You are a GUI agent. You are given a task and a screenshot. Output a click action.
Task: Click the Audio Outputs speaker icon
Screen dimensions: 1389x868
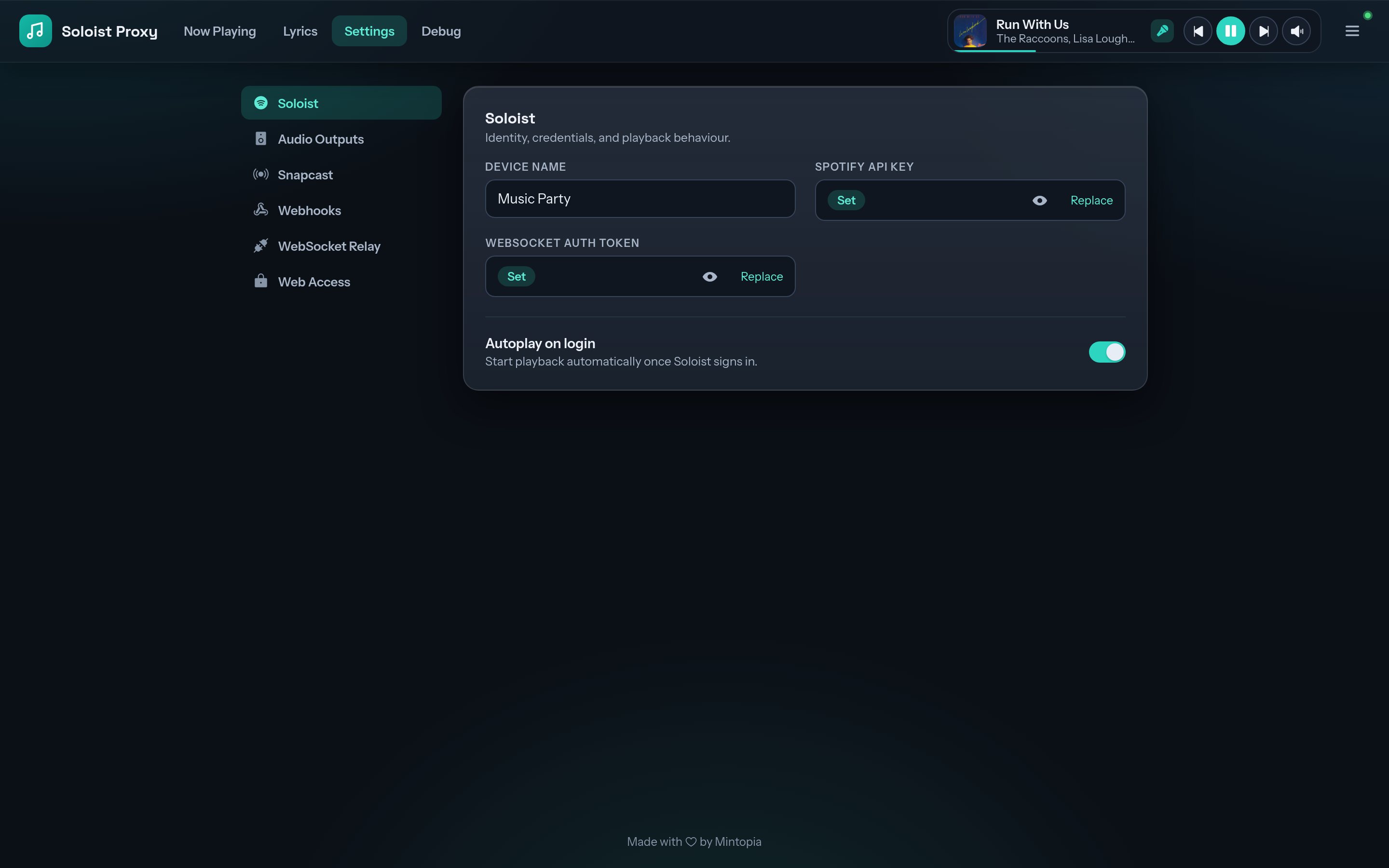260,139
